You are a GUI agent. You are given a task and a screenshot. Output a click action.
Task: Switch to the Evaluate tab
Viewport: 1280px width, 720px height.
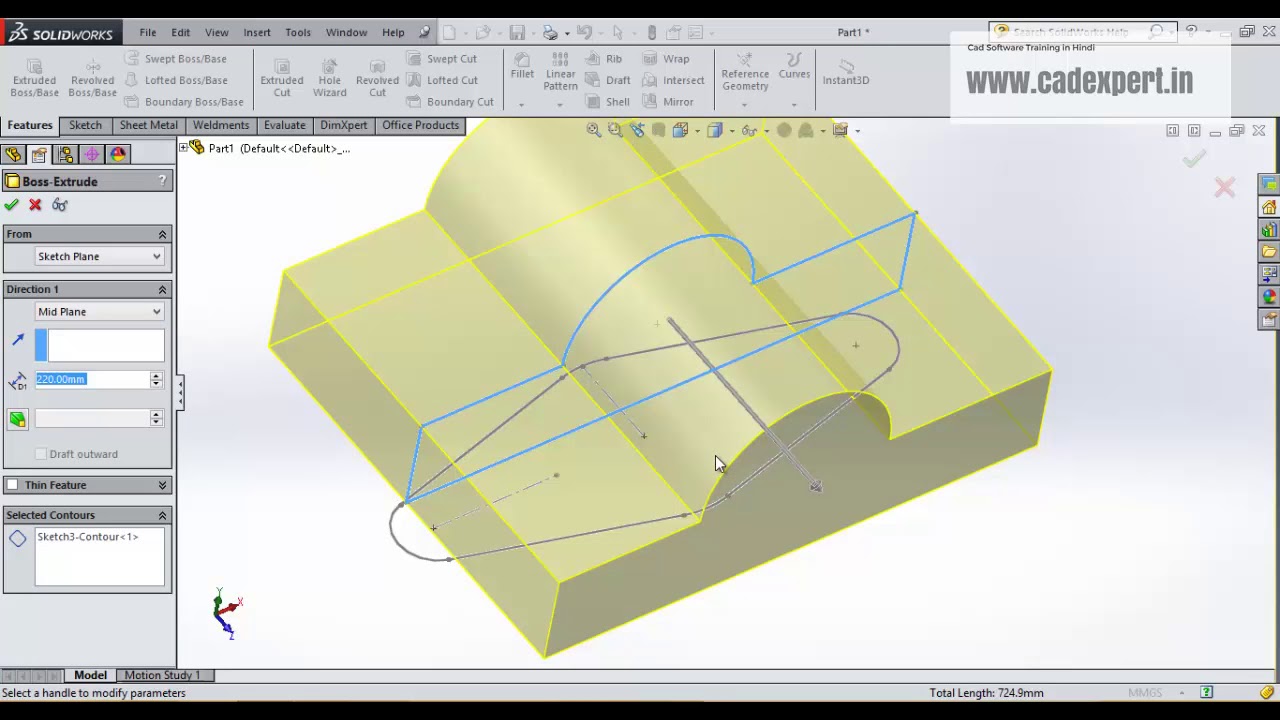285,125
